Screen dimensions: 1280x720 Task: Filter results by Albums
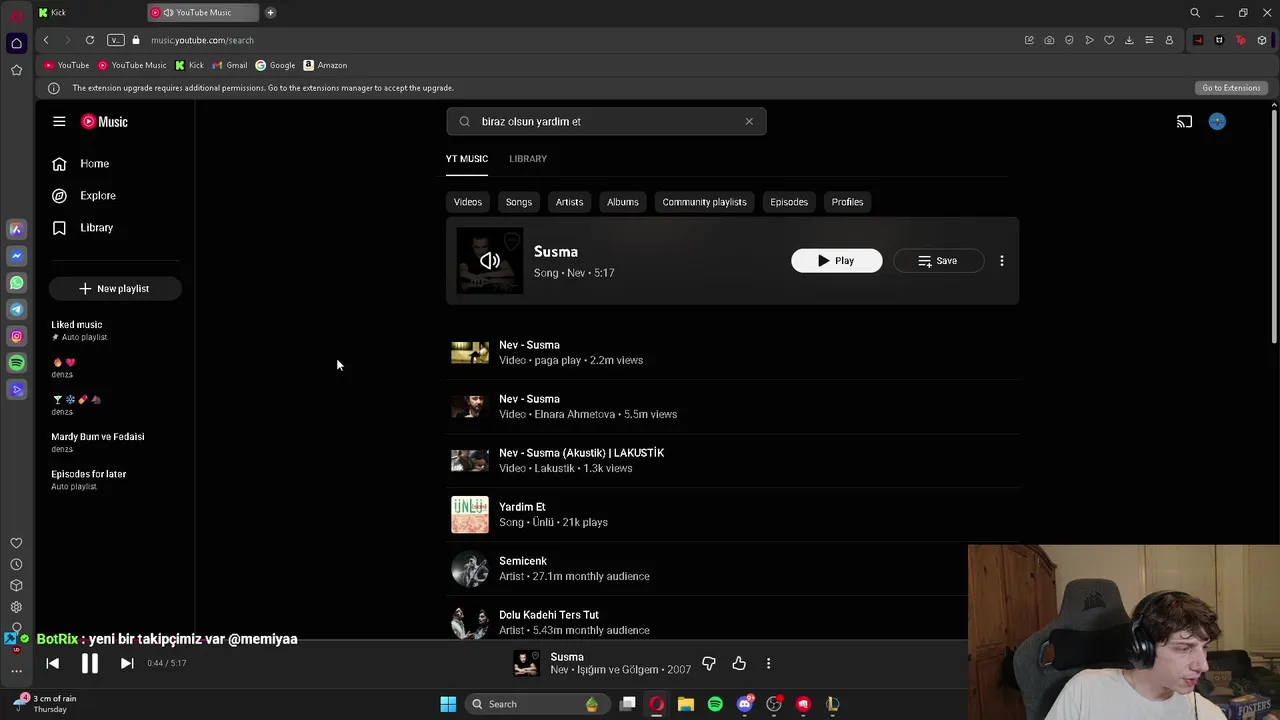pyautogui.click(x=623, y=202)
